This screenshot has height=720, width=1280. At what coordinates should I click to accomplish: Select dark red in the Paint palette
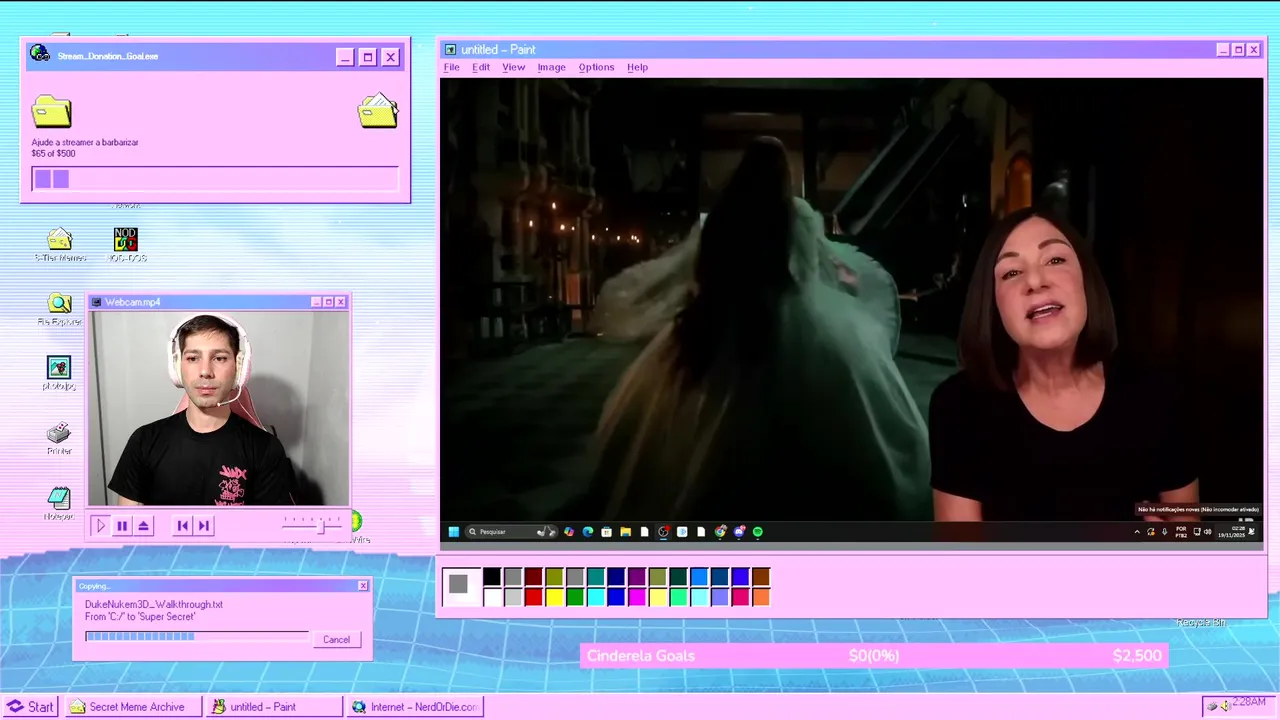coord(533,576)
